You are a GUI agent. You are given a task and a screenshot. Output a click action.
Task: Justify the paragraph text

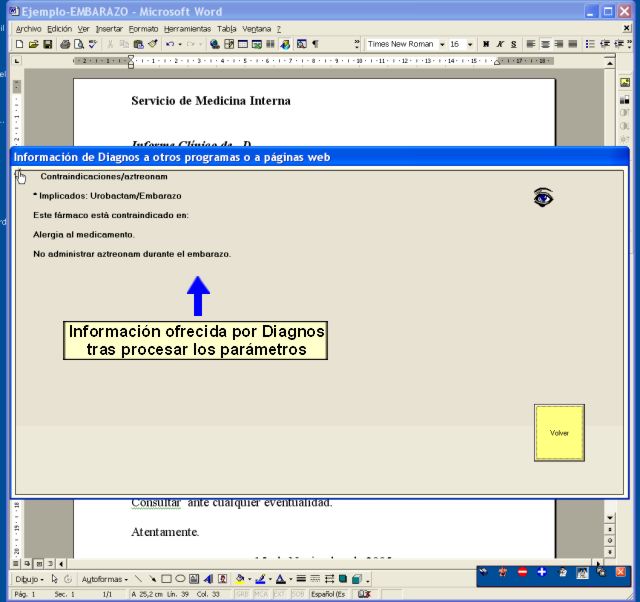coord(573,44)
